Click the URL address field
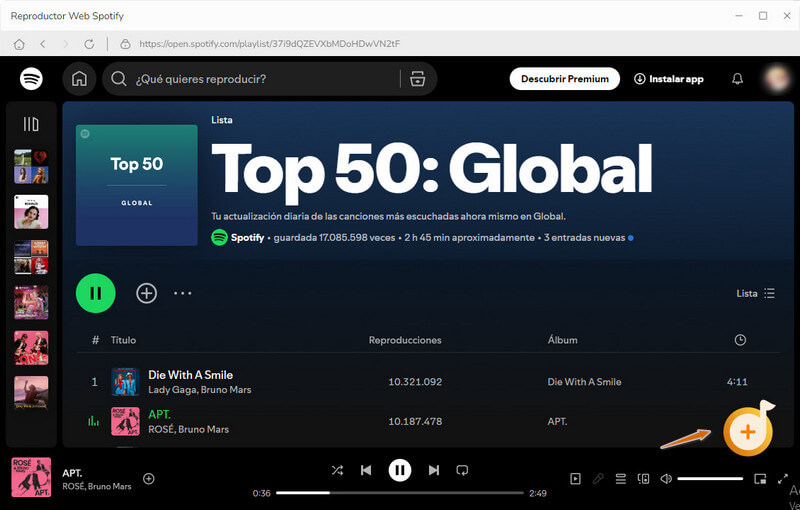The image size is (800, 510). 269,44
